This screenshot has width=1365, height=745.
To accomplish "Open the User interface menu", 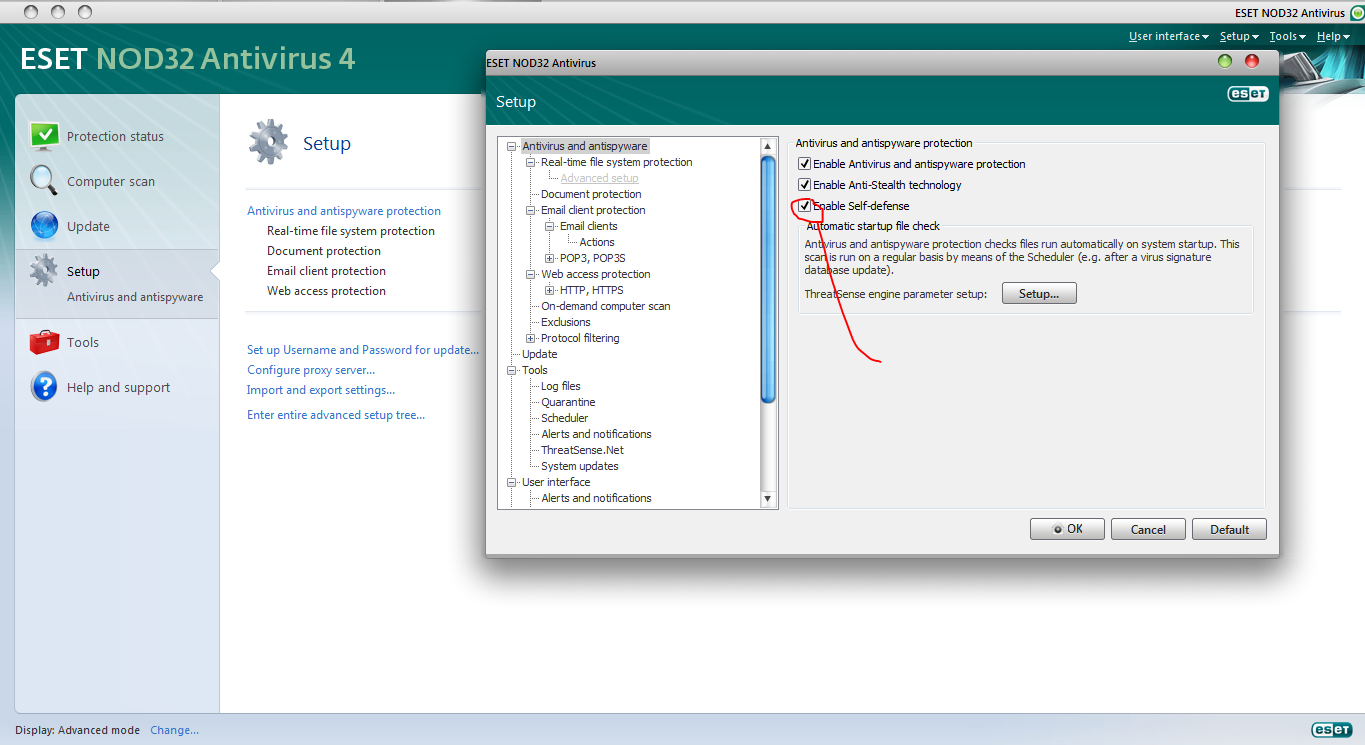I will (1168, 36).
